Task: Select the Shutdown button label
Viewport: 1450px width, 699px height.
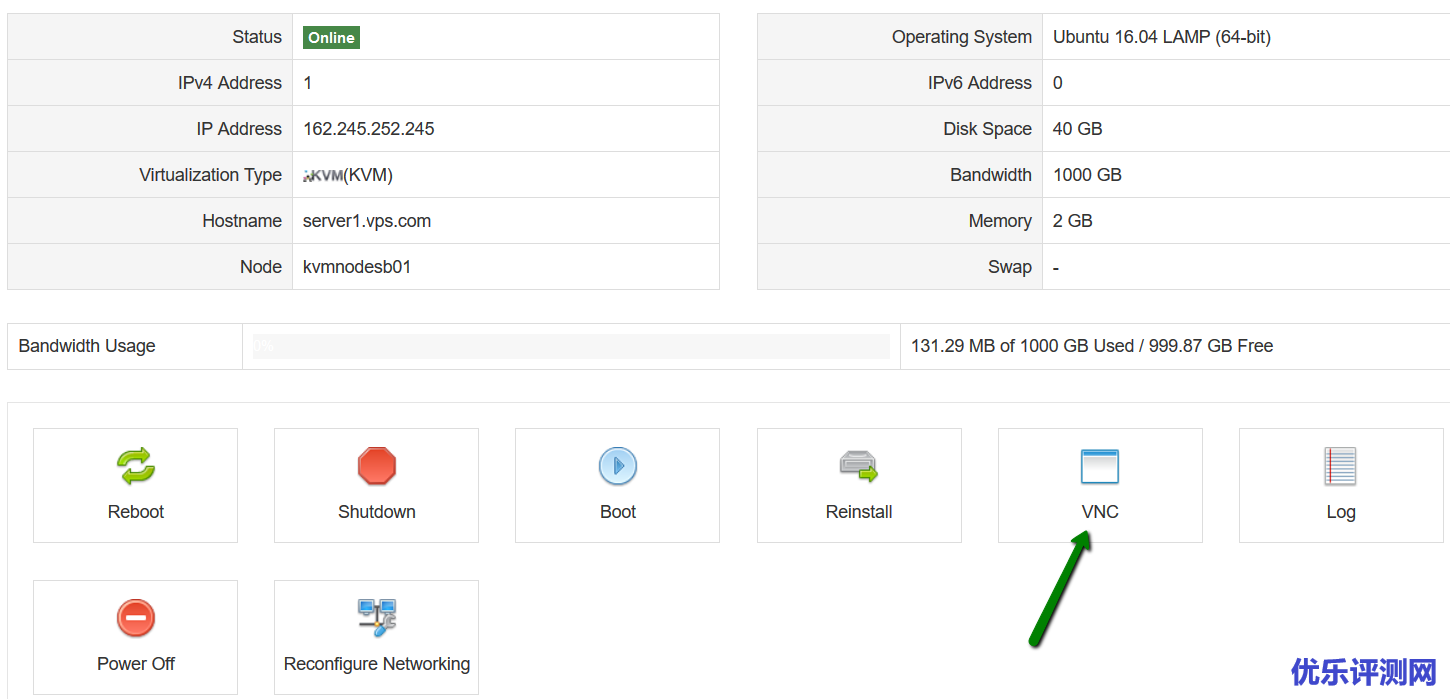Action: coord(377,512)
